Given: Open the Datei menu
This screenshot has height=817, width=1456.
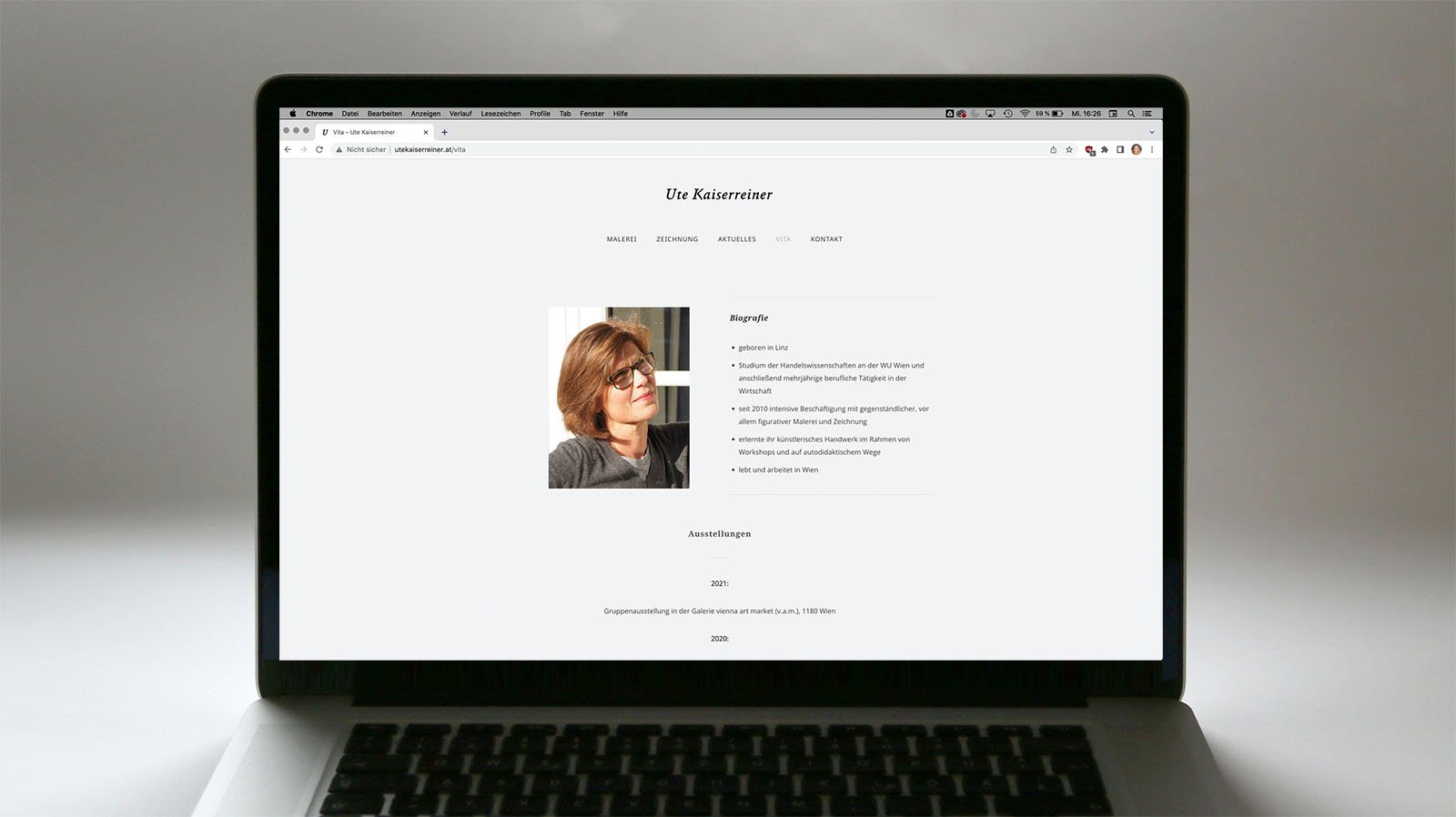Looking at the screenshot, I should click(x=350, y=114).
